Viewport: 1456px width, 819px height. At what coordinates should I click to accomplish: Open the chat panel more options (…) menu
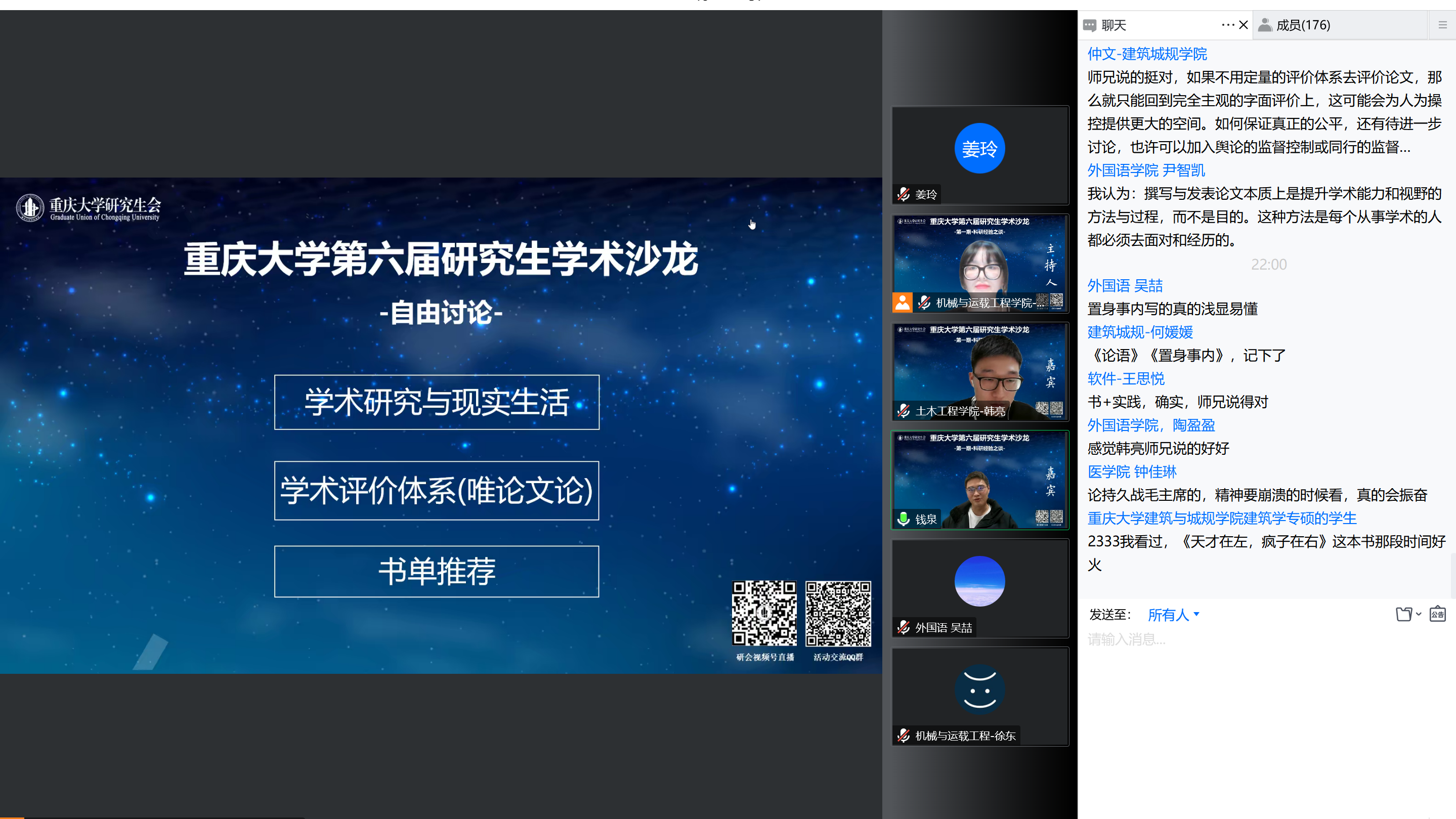(x=1227, y=25)
